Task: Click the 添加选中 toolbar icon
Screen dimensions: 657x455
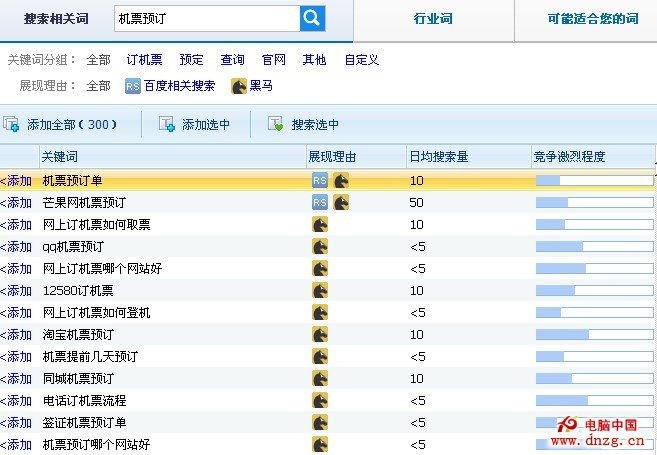Action: (167, 125)
